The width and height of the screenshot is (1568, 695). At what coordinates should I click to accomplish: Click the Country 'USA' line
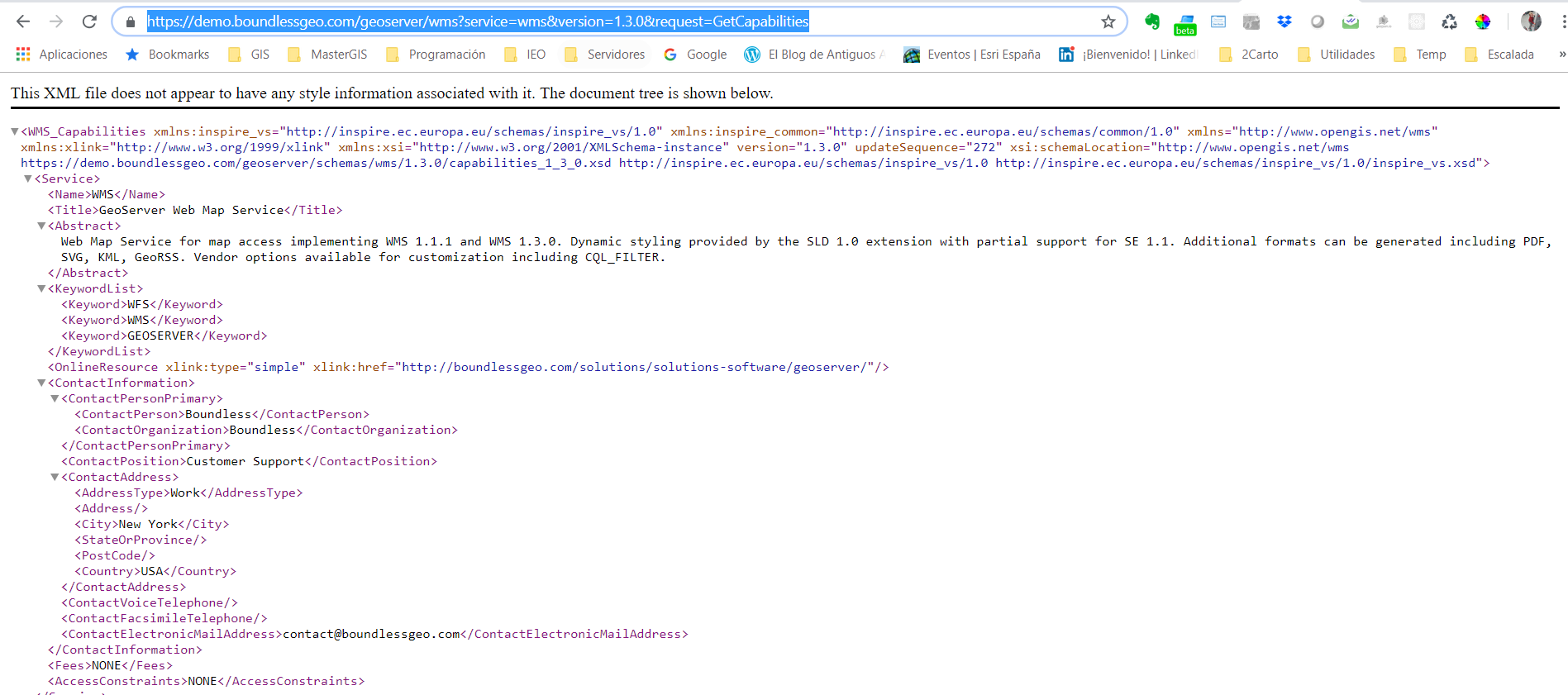[x=155, y=571]
